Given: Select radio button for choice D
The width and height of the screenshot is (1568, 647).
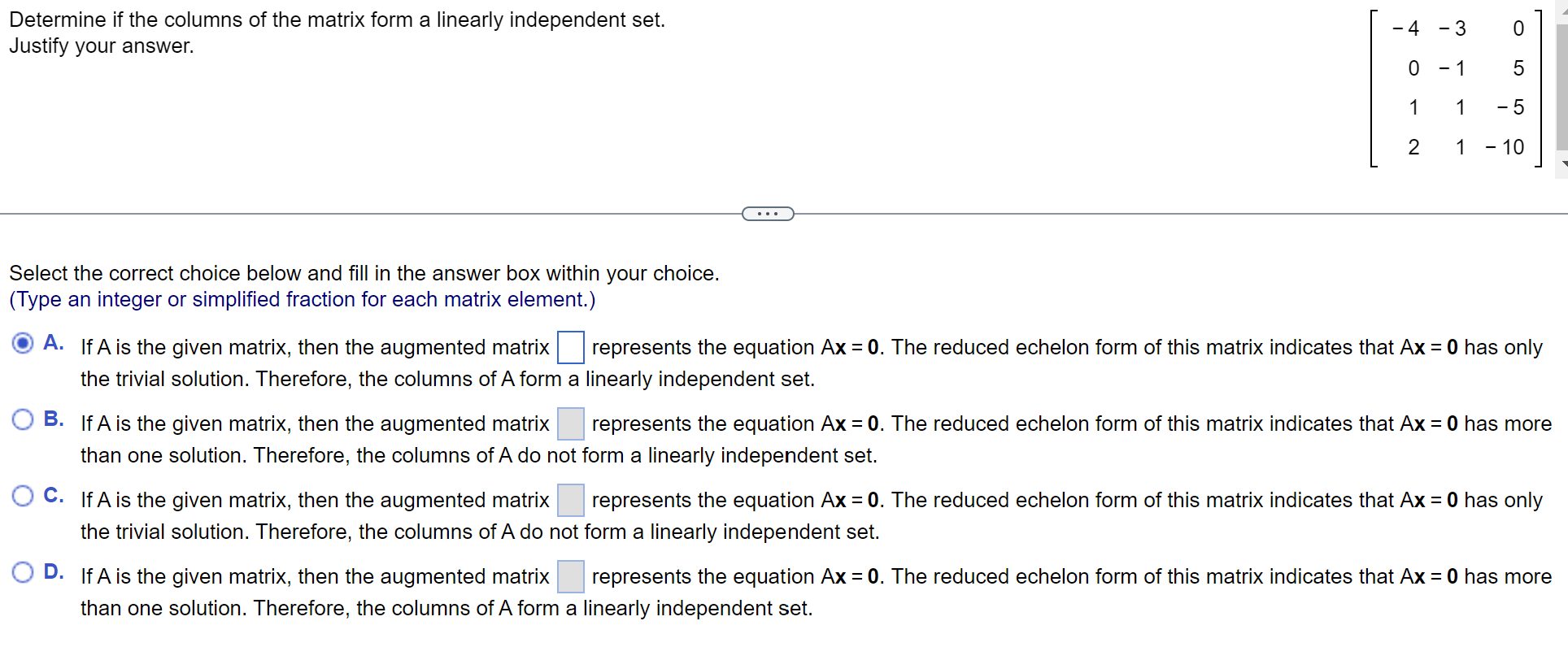Looking at the screenshot, I should pyautogui.click(x=22, y=572).
